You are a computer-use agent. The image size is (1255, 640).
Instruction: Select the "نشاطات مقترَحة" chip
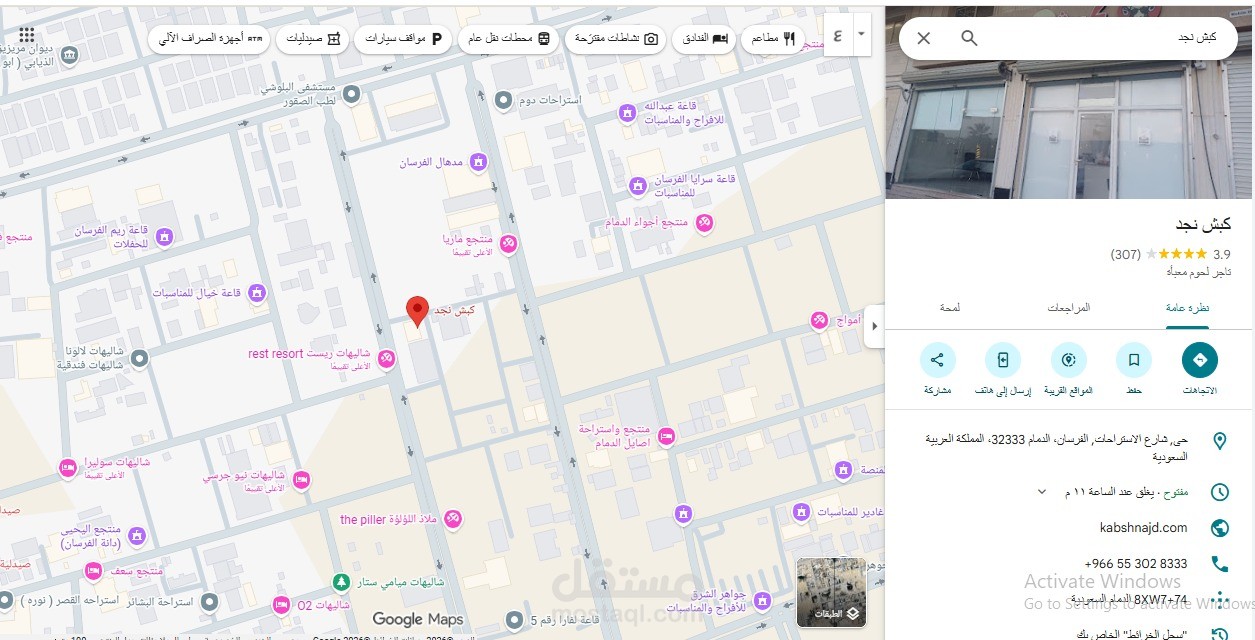(617, 38)
